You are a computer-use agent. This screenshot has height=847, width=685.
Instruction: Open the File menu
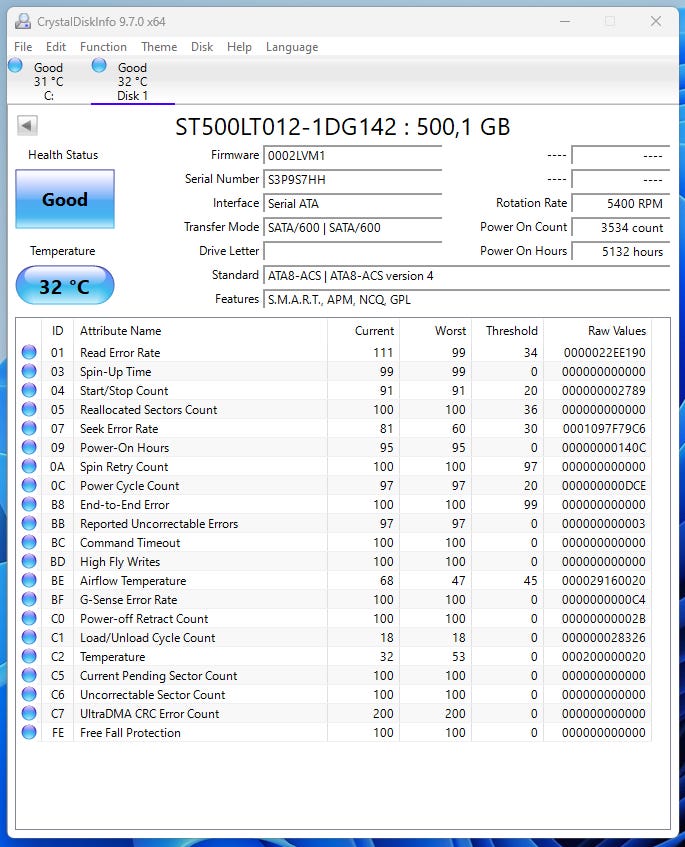[23, 47]
